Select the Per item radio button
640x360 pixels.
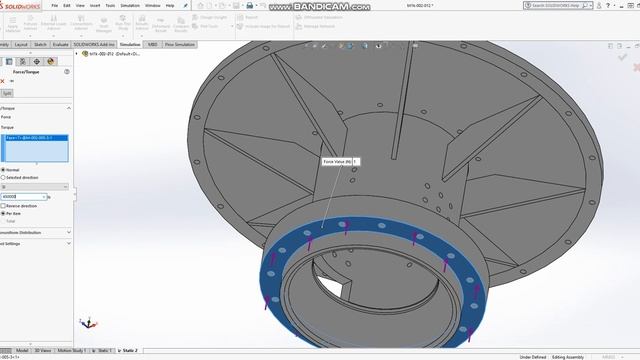(3, 213)
